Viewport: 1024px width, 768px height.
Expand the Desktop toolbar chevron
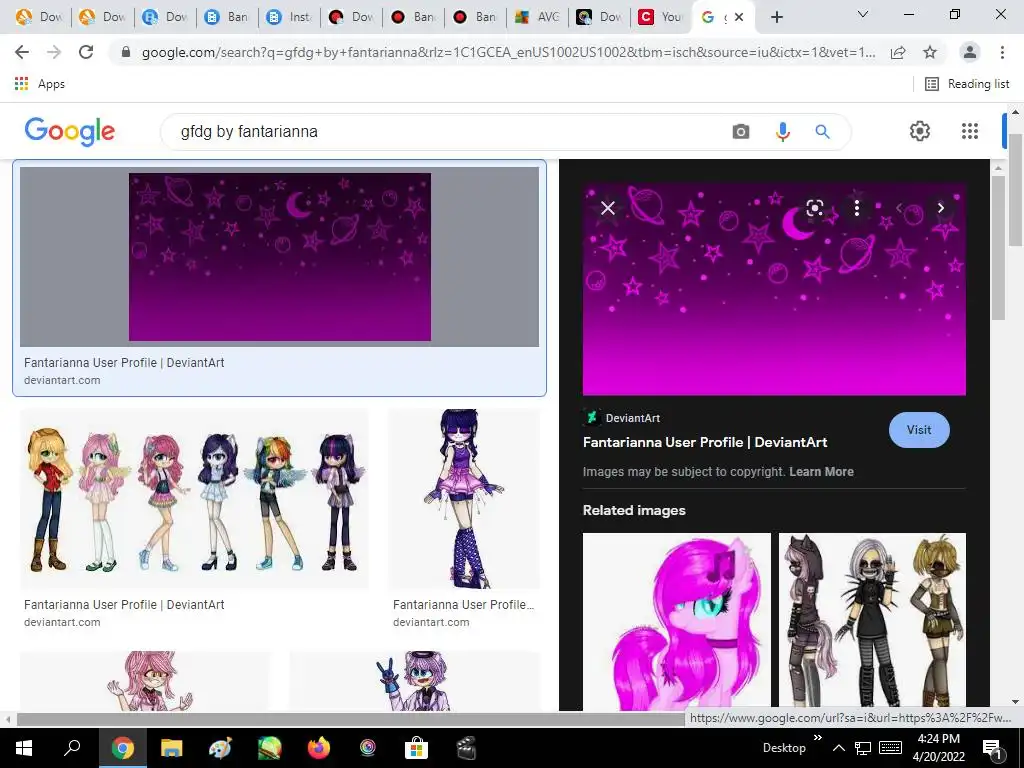[818, 738]
